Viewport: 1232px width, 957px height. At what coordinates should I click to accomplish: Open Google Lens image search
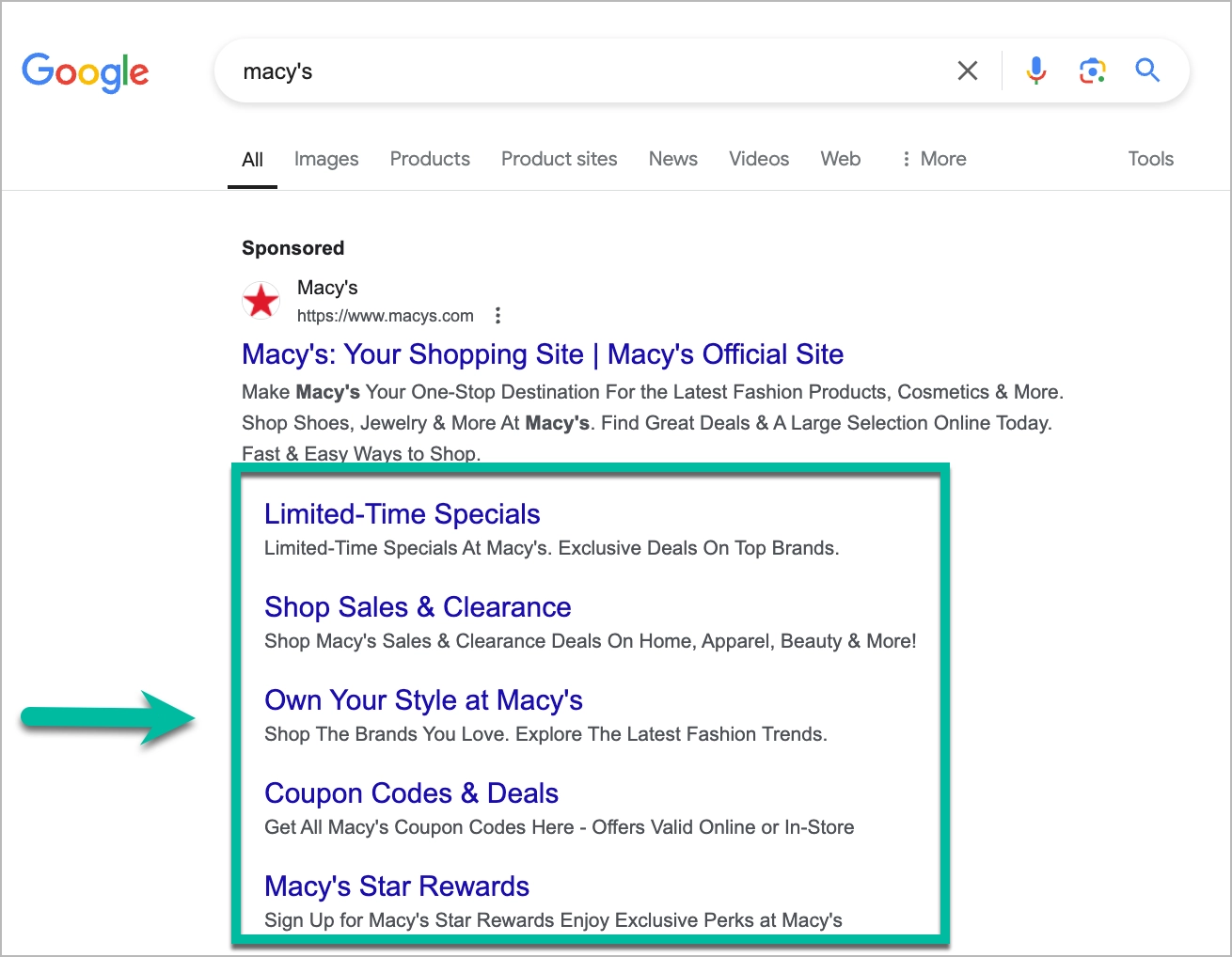1091,70
